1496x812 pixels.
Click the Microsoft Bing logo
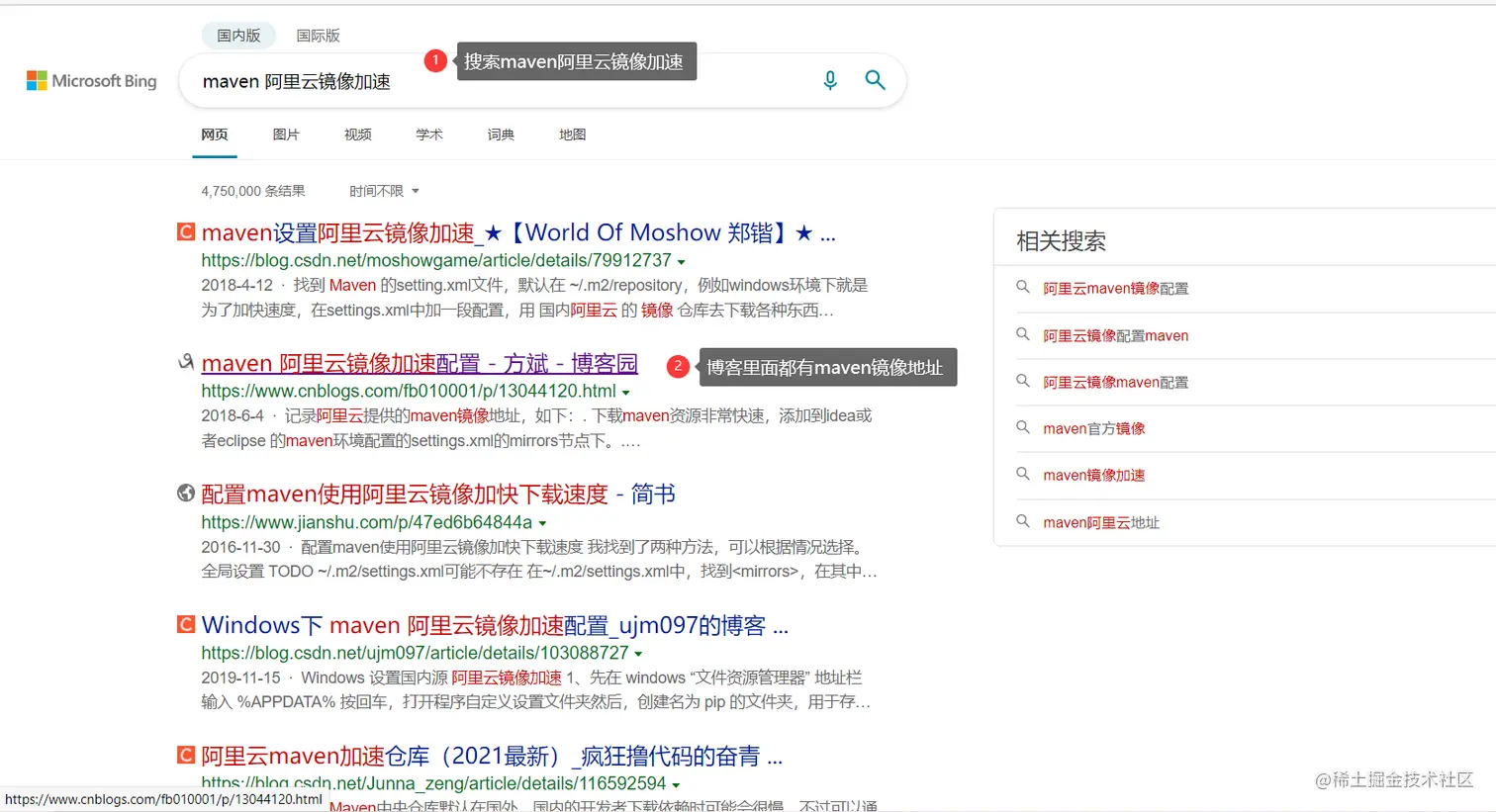coord(91,80)
